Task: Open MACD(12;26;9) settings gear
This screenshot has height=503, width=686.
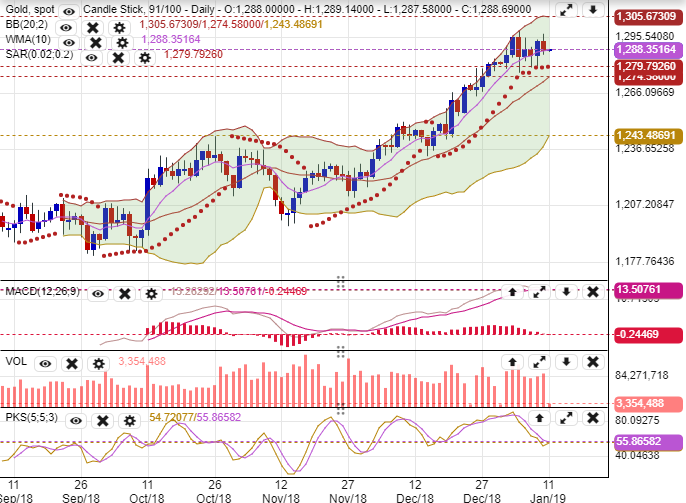Action: click(x=150, y=293)
